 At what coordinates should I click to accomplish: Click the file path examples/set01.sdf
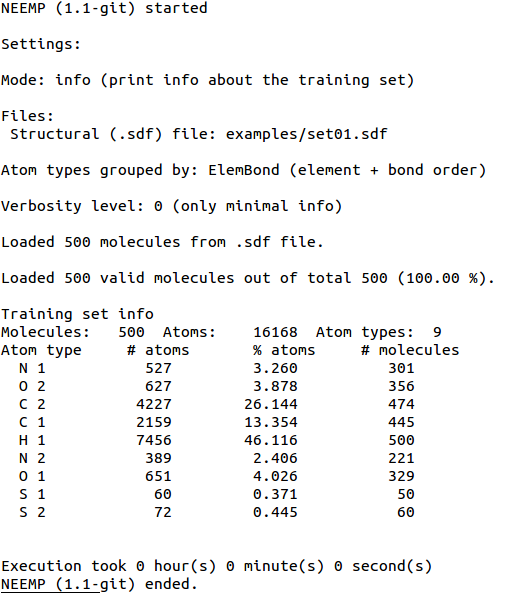point(307,134)
